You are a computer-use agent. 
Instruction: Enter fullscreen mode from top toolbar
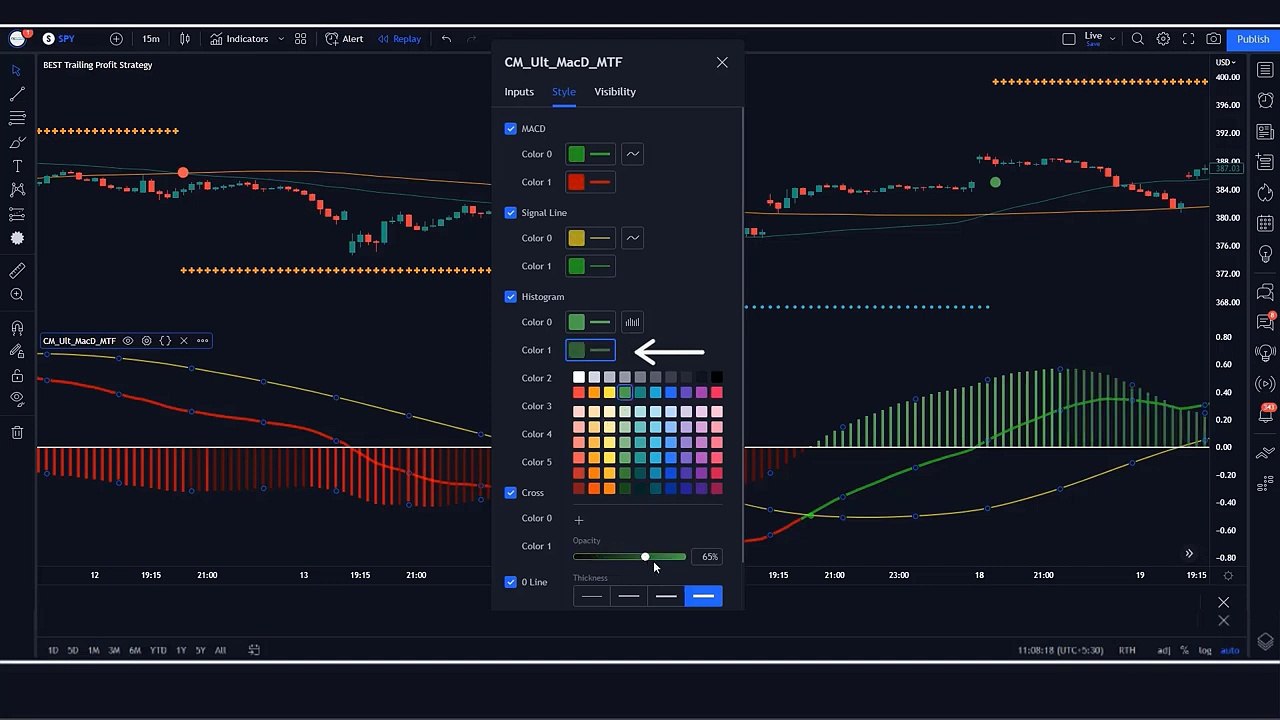coord(1188,39)
